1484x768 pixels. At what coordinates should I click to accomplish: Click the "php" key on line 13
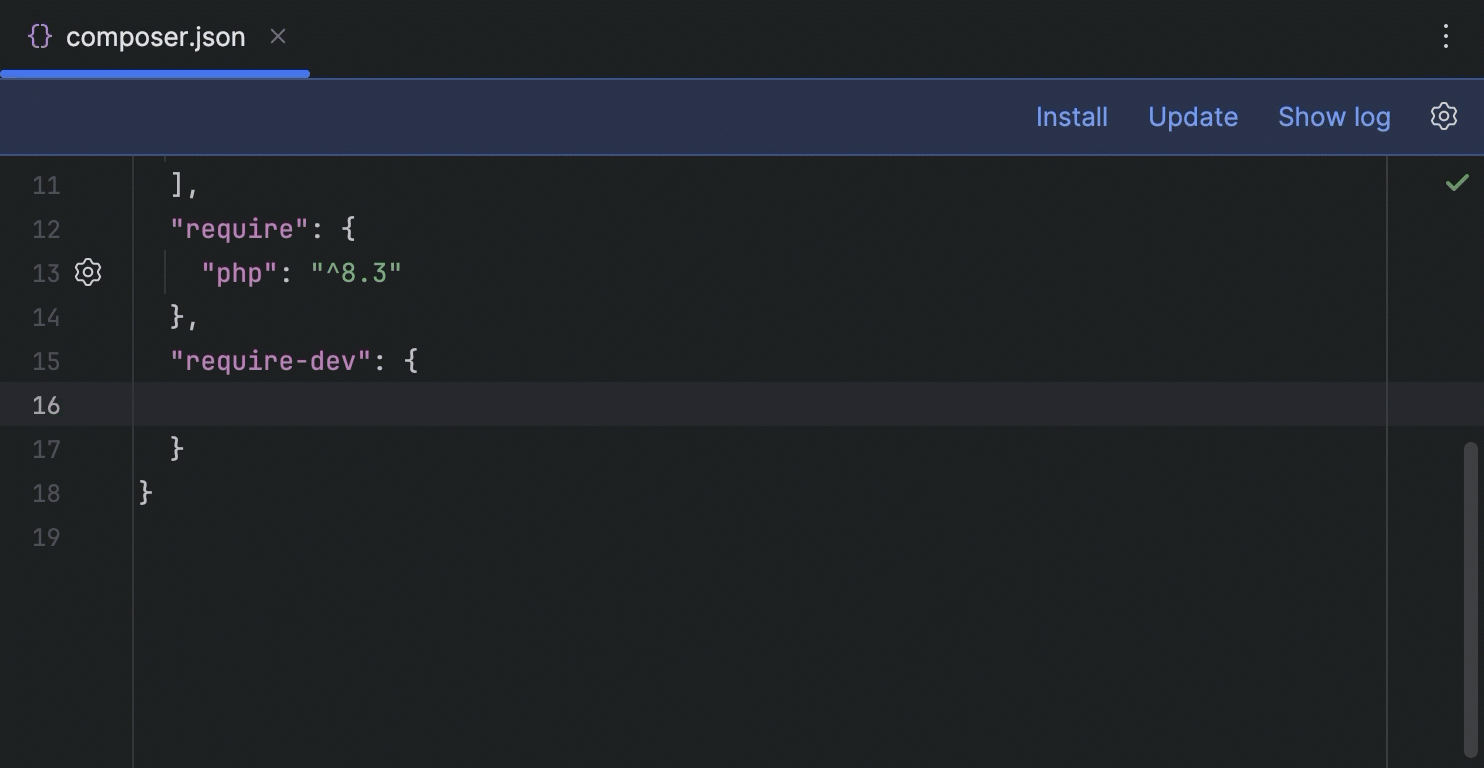(x=239, y=273)
